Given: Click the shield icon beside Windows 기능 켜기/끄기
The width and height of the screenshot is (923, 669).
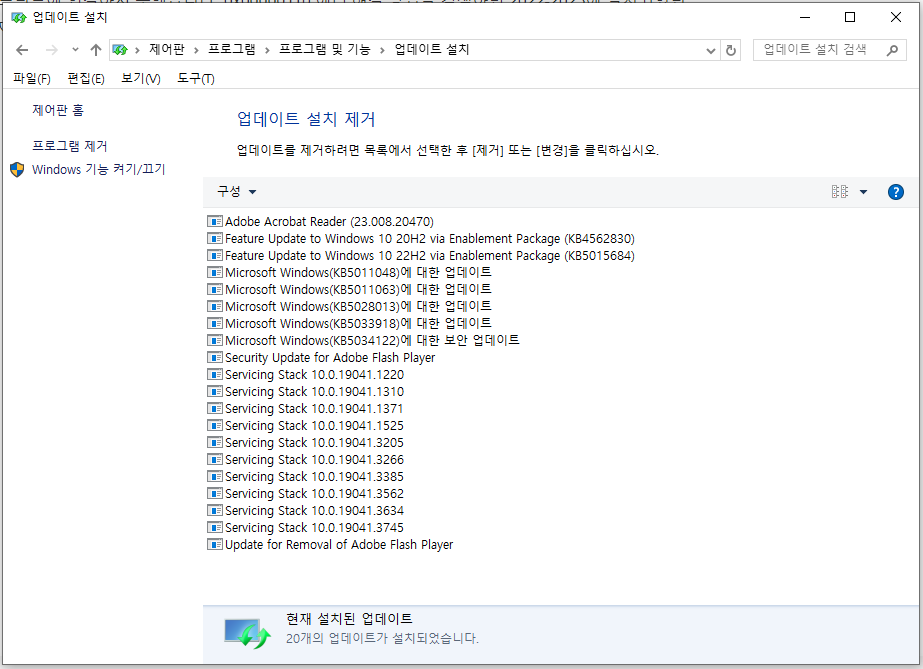Looking at the screenshot, I should click(x=16, y=169).
